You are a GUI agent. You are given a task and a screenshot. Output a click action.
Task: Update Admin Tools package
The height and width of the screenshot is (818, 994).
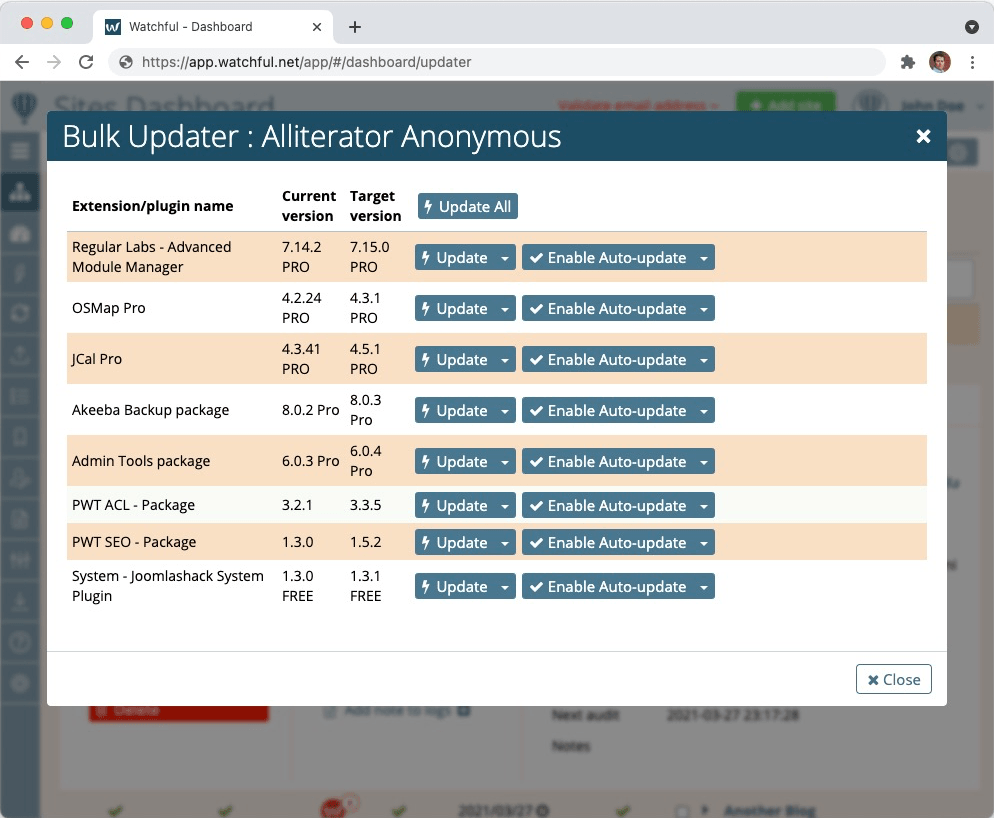tap(455, 461)
